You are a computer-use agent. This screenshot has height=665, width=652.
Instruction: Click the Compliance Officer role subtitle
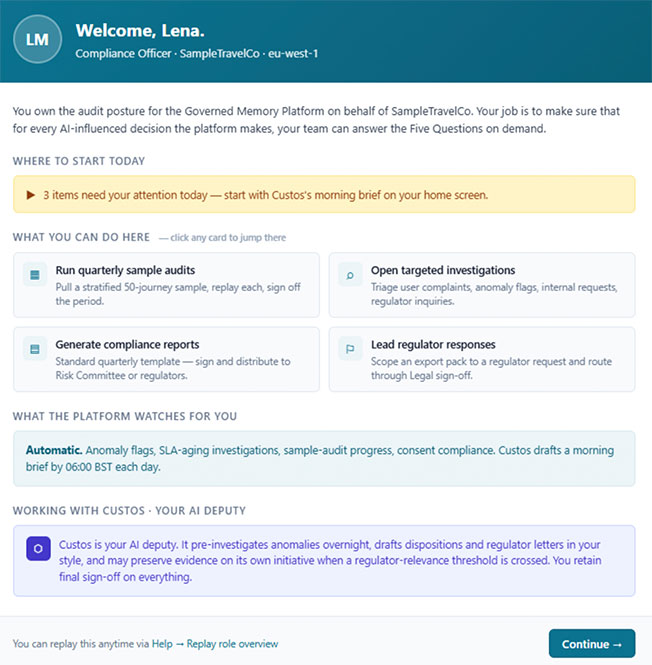197,53
